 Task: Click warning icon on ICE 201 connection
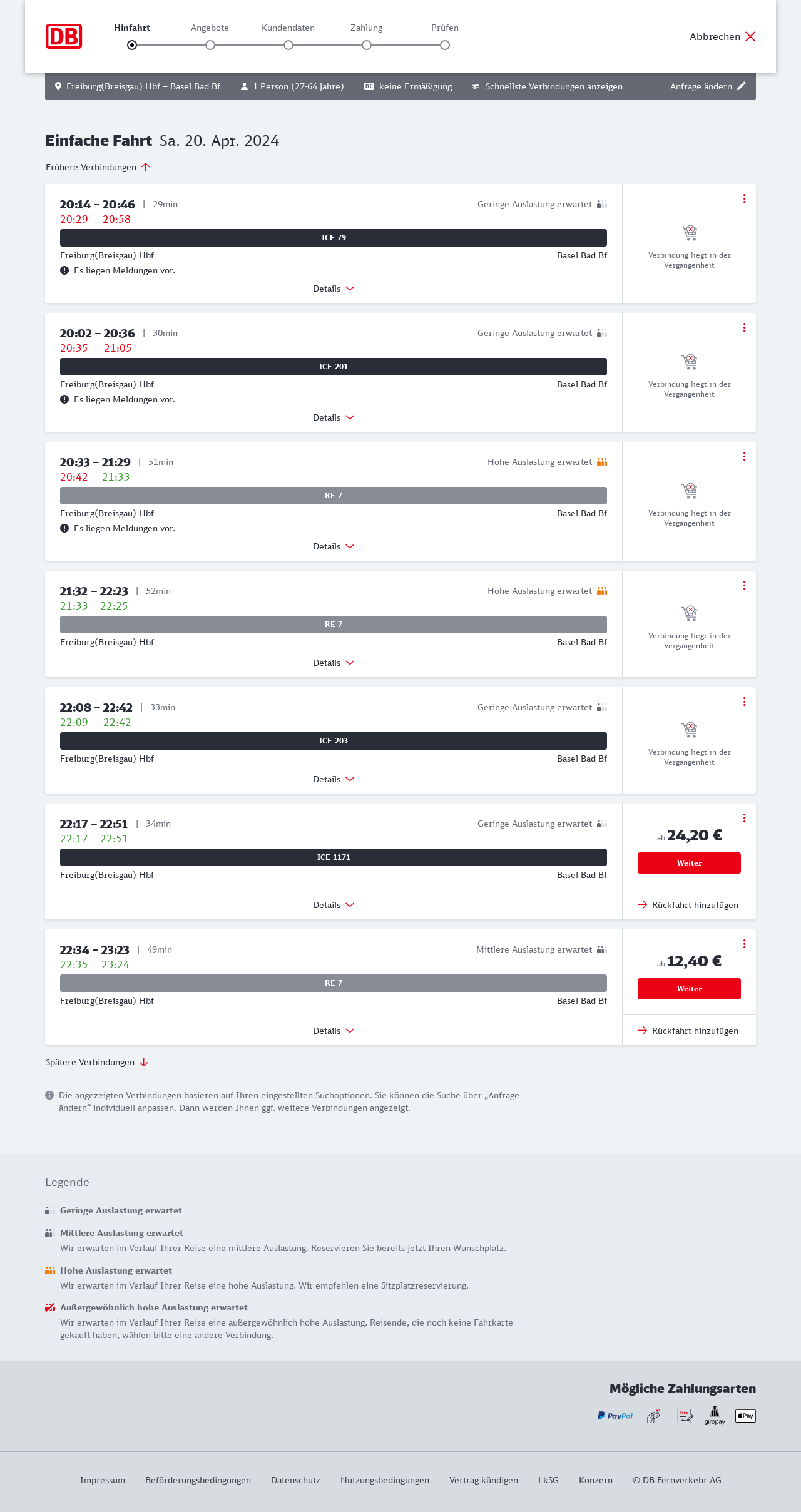64,399
